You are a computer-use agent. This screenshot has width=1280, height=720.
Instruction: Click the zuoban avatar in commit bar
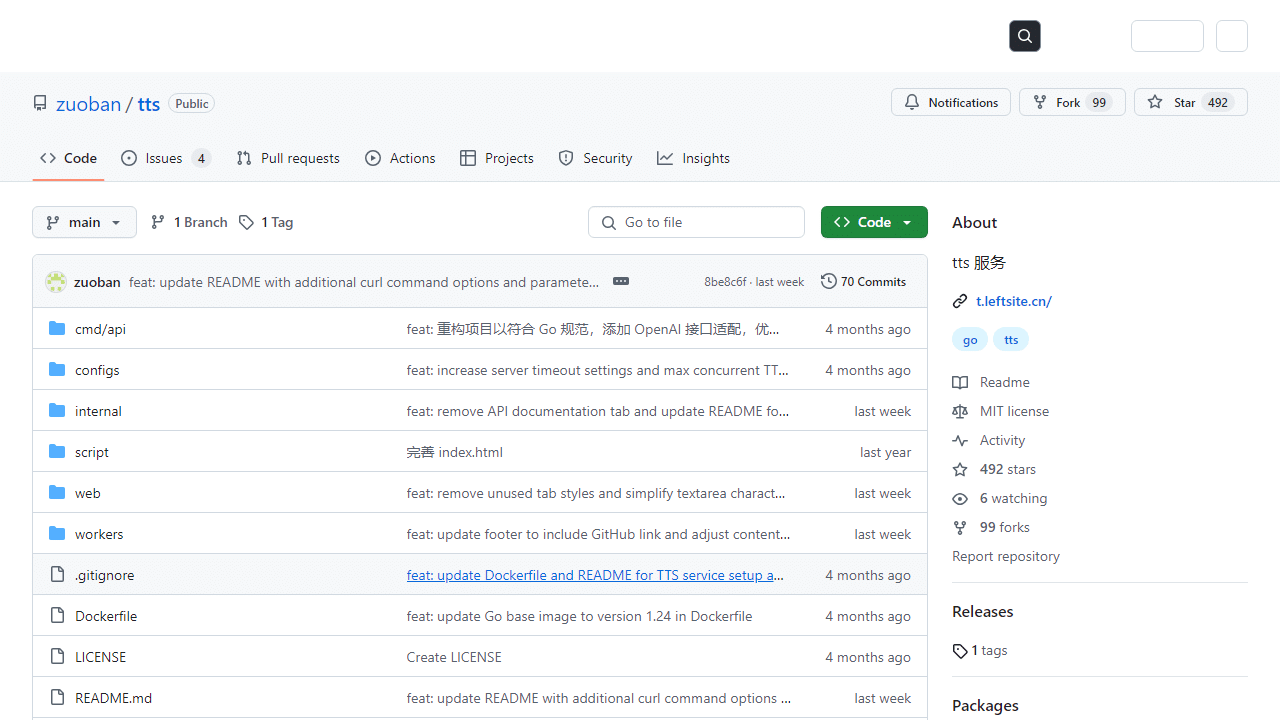[x=56, y=282]
